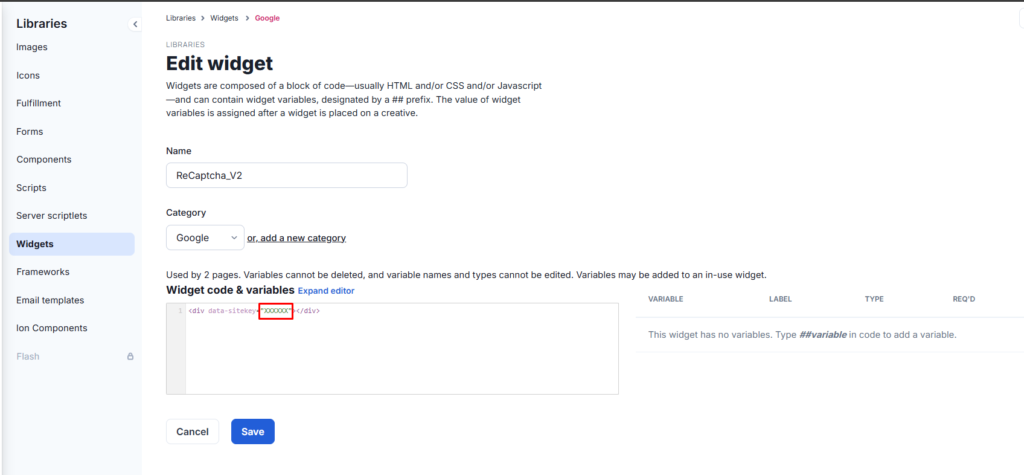Navigate to Components library
The image size is (1024, 475).
(72, 159)
